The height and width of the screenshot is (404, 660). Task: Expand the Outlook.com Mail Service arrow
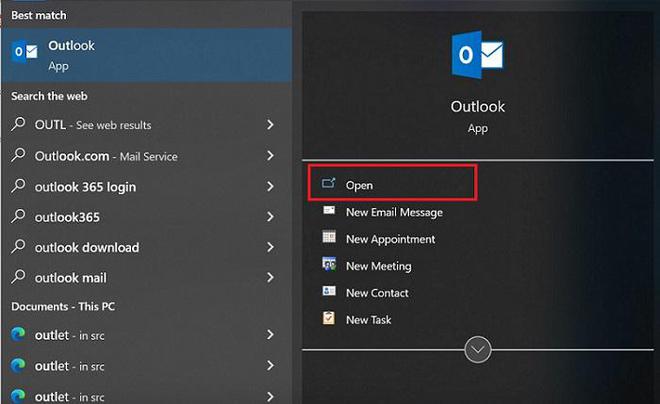[270, 156]
